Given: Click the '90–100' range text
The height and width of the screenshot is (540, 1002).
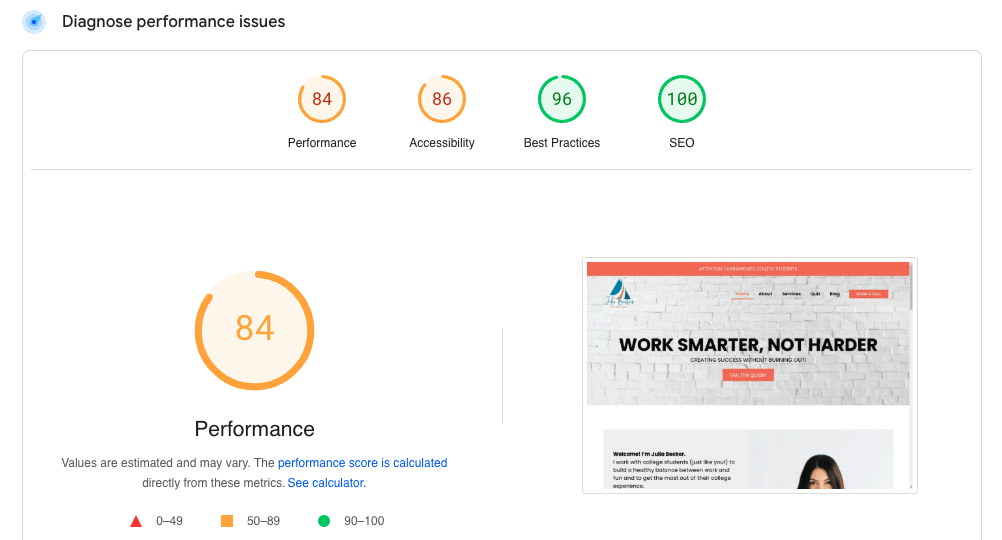Looking at the screenshot, I should pyautogui.click(x=364, y=521).
